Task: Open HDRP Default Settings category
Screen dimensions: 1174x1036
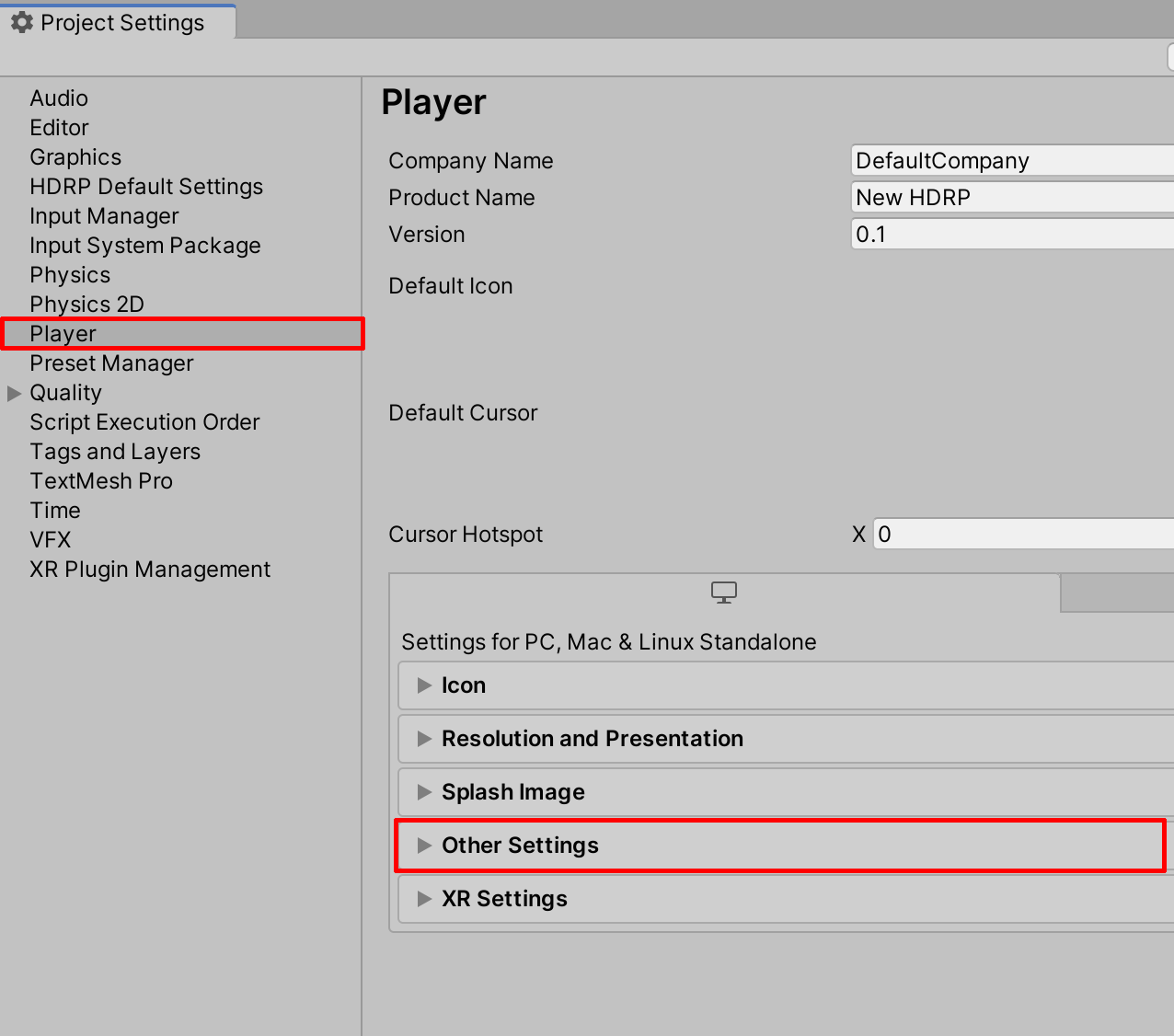Action: coord(146,187)
